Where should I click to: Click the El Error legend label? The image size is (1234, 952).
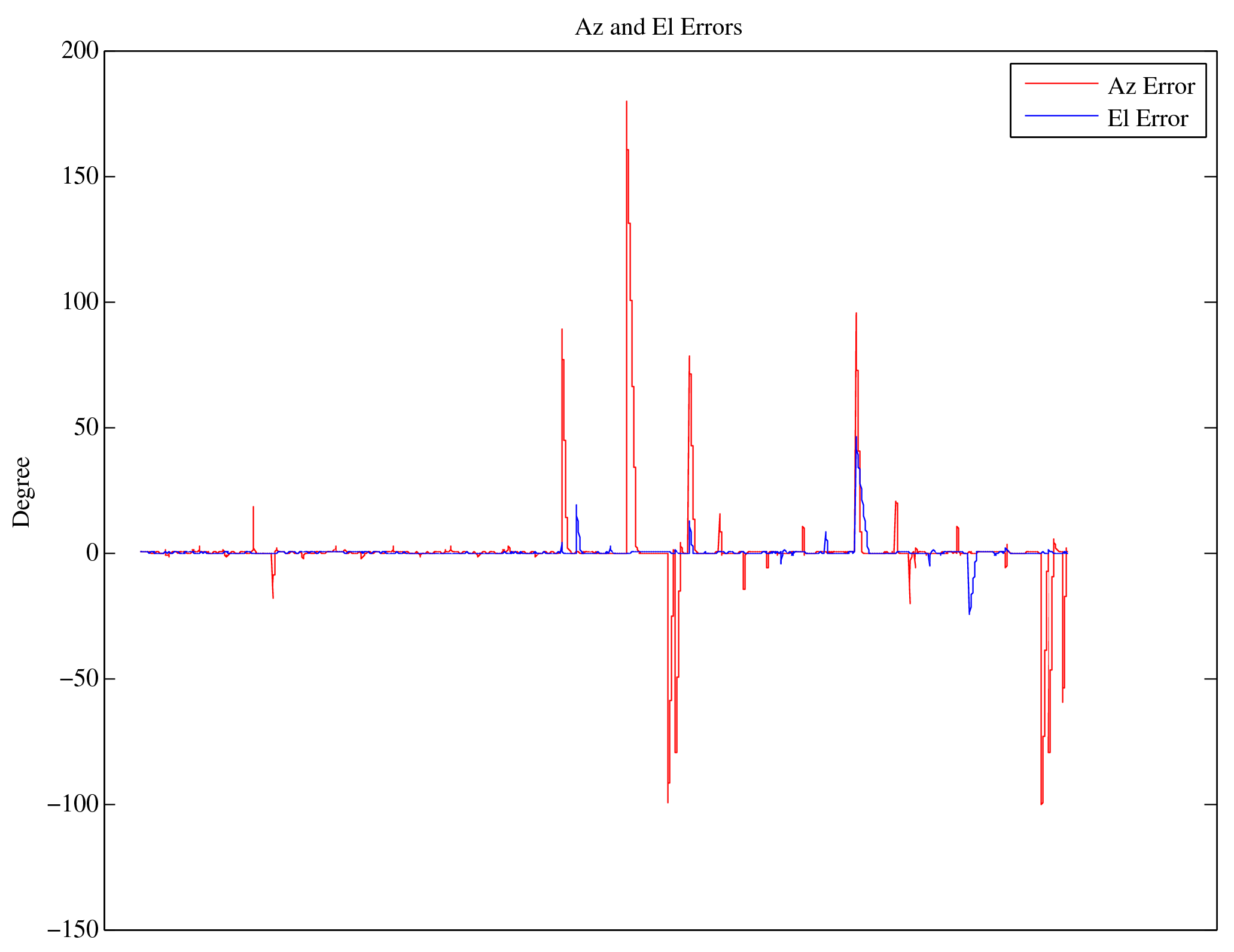coord(1147,119)
